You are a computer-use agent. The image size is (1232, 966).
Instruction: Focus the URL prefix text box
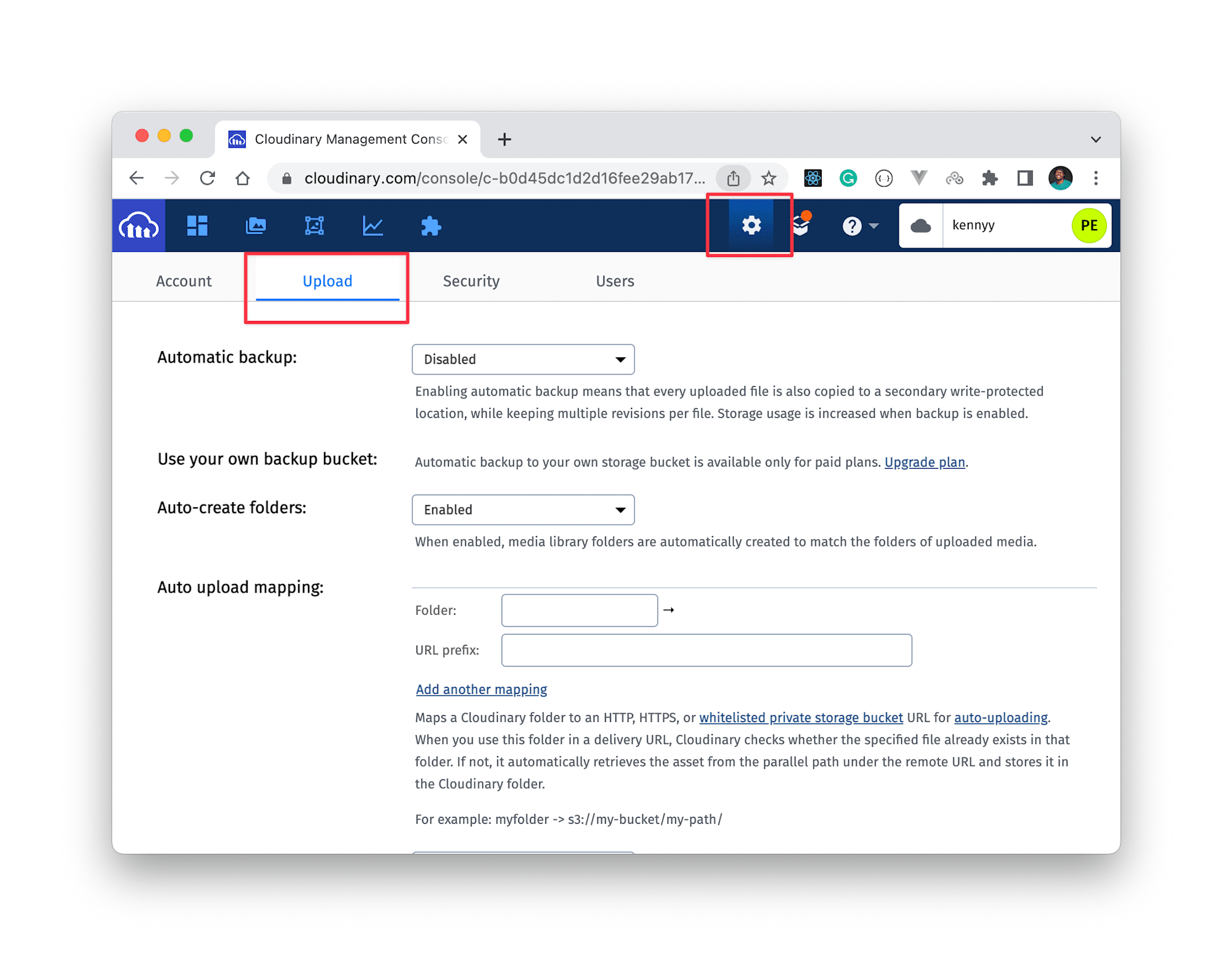(x=706, y=650)
